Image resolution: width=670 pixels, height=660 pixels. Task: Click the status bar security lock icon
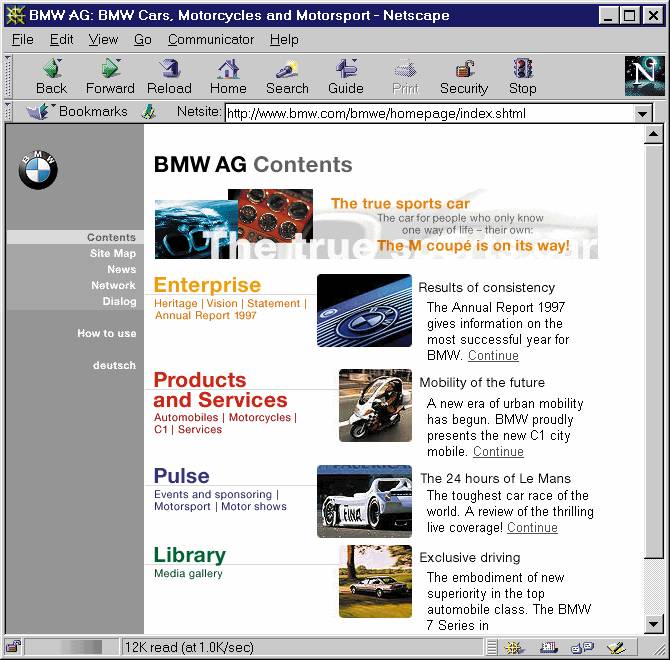pos(13,647)
